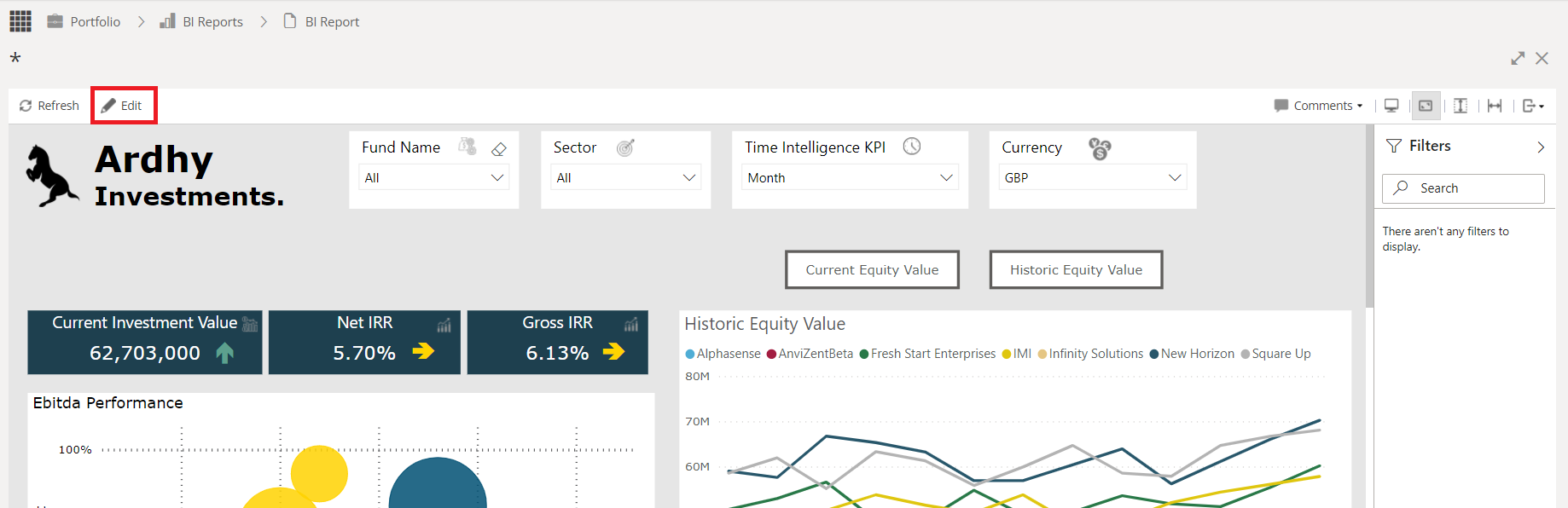Click the Filters pane search magnifier icon
The image size is (1568, 508).
coord(1401,188)
